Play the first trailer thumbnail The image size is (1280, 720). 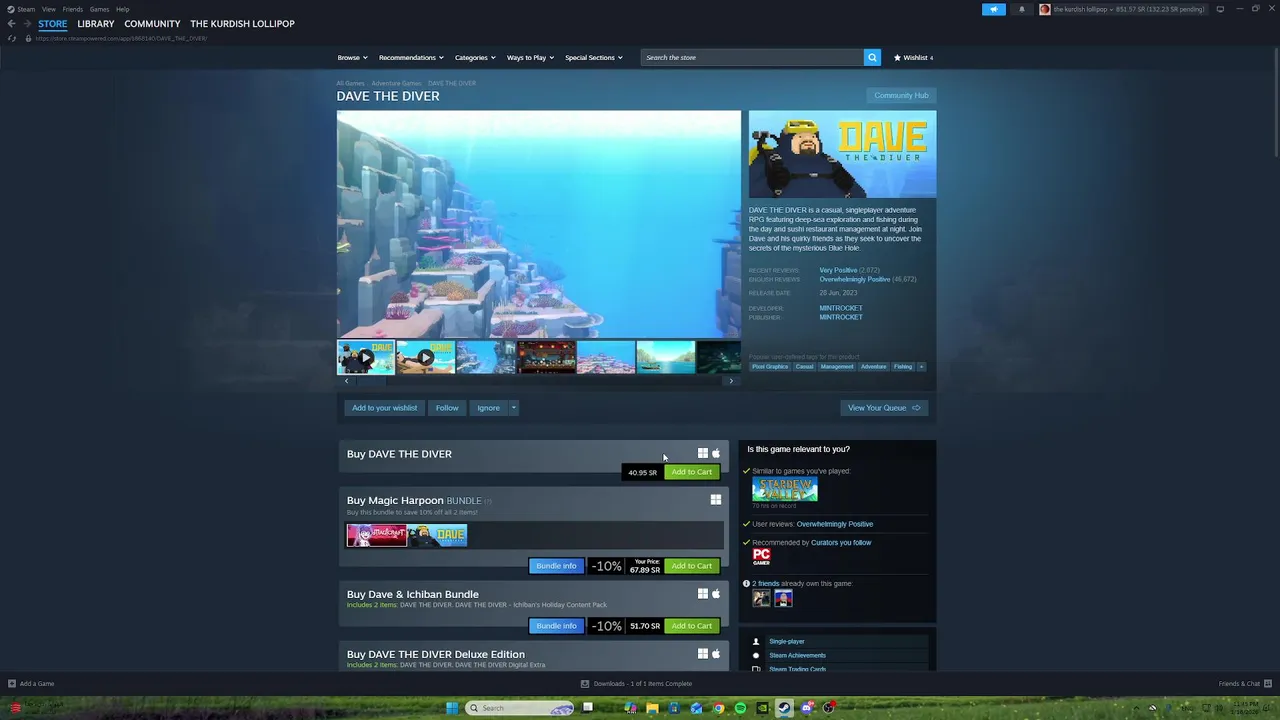click(x=366, y=357)
